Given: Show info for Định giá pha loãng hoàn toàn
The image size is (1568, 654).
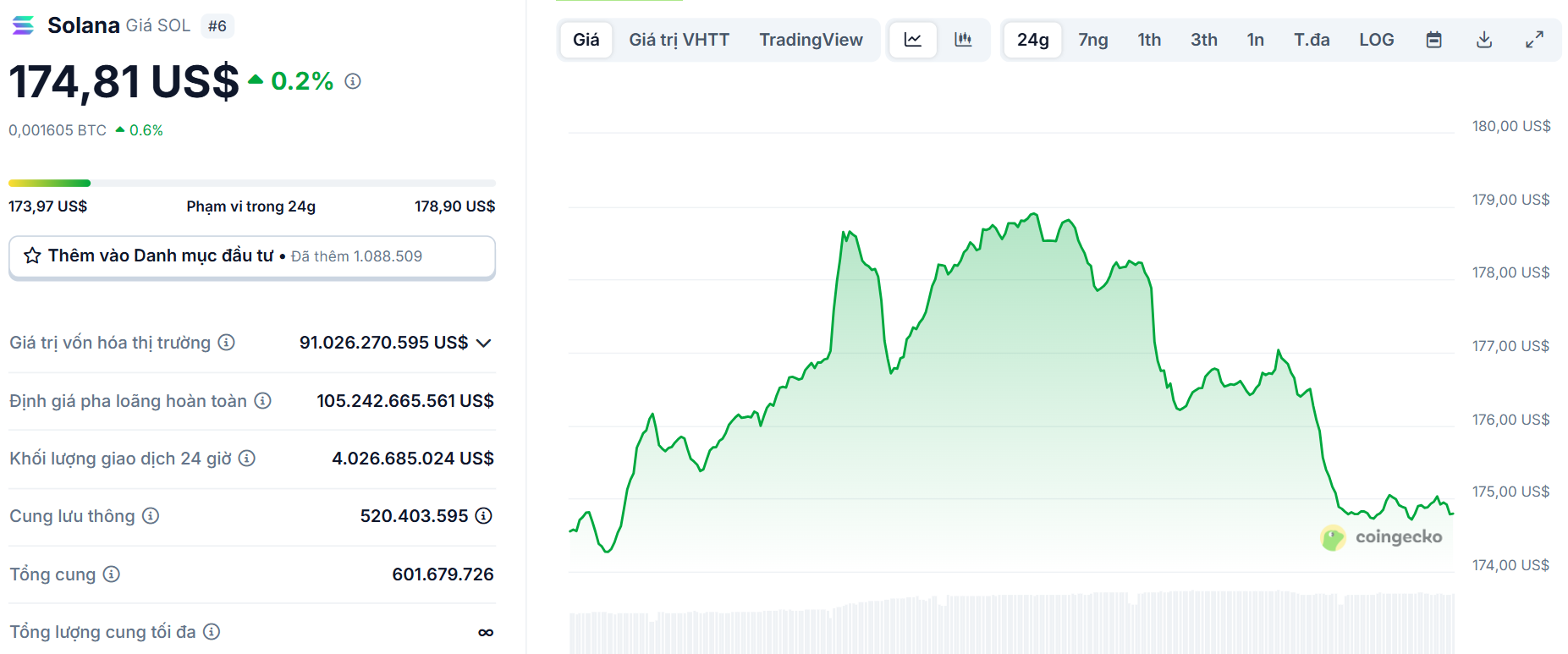Looking at the screenshot, I should pyautogui.click(x=263, y=400).
